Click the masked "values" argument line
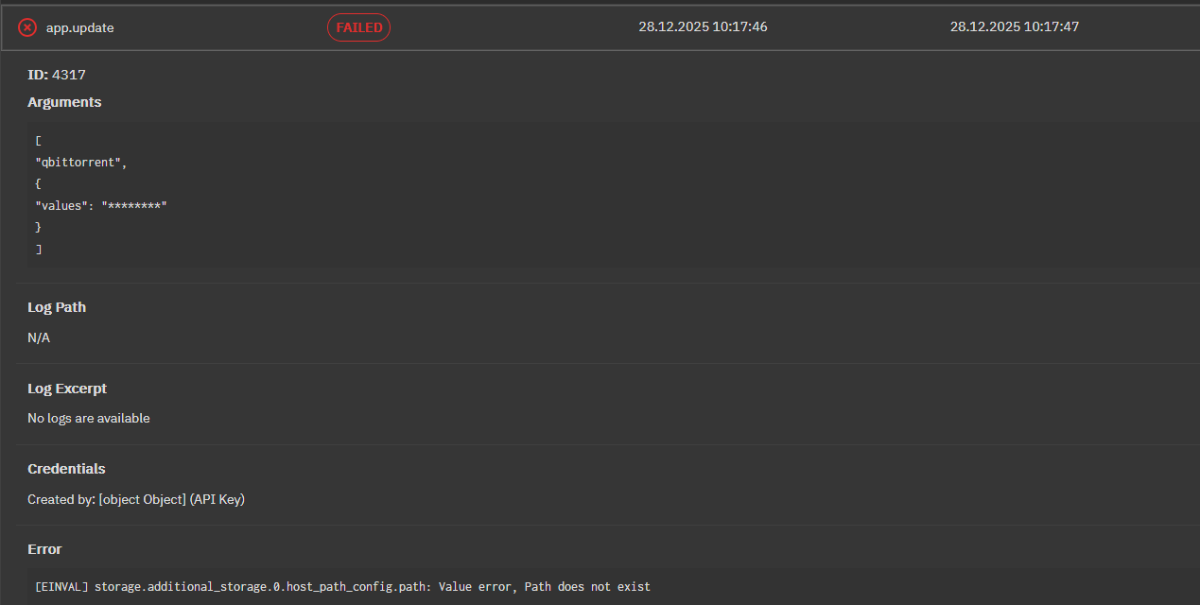This screenshot has height=605, width=1200. pyautogui.click(x=101, y=205)
